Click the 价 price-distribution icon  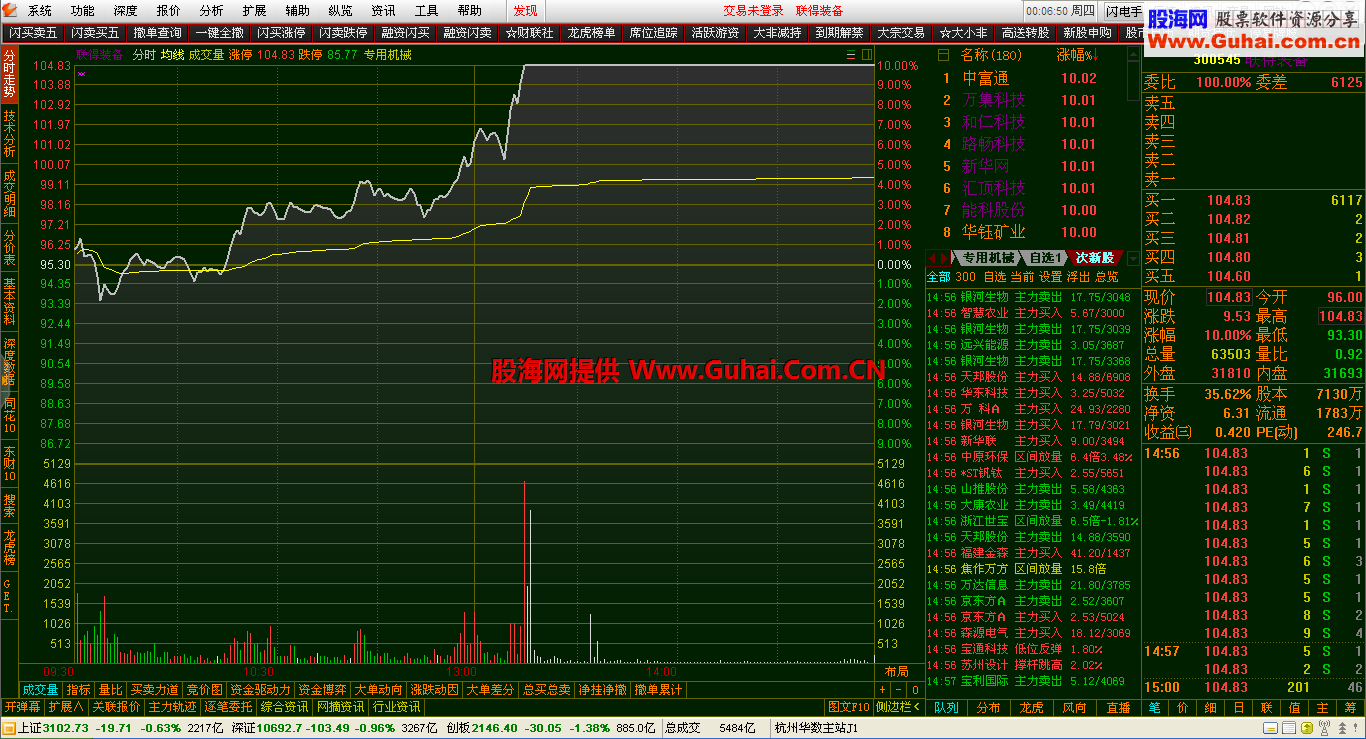click(1182, 708)
